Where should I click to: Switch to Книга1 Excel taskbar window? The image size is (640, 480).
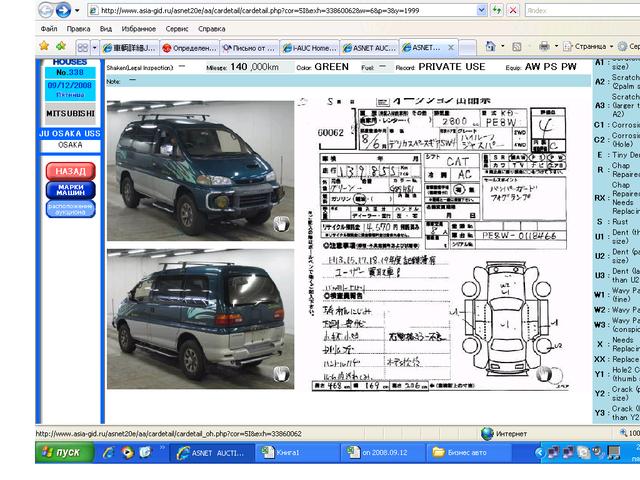(298, 453)
